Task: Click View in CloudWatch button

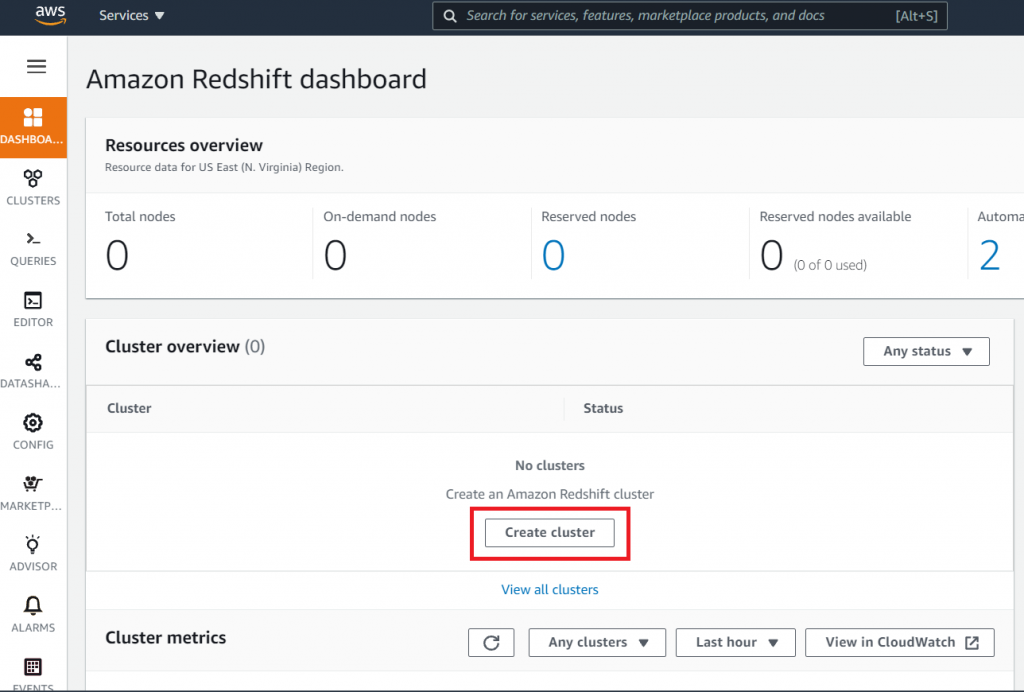Action: tap(900, 642)
